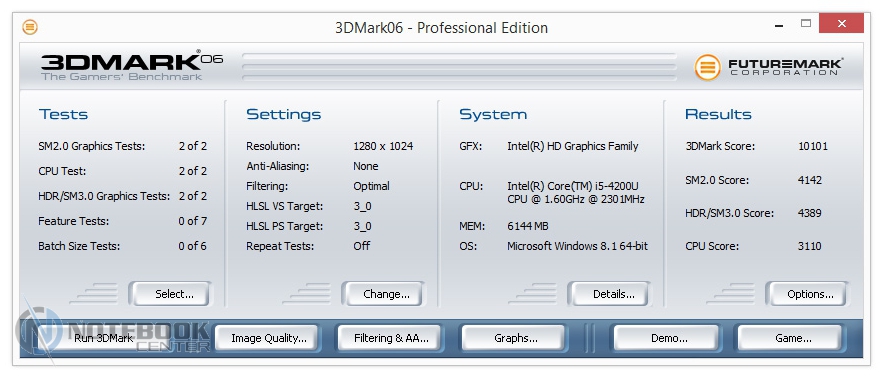Image resolution: width=883 pixels, height=378 pixels.
Task: Click the GFX text Intel(R) HD Graphics Family
Action: [x=573, y=146]
